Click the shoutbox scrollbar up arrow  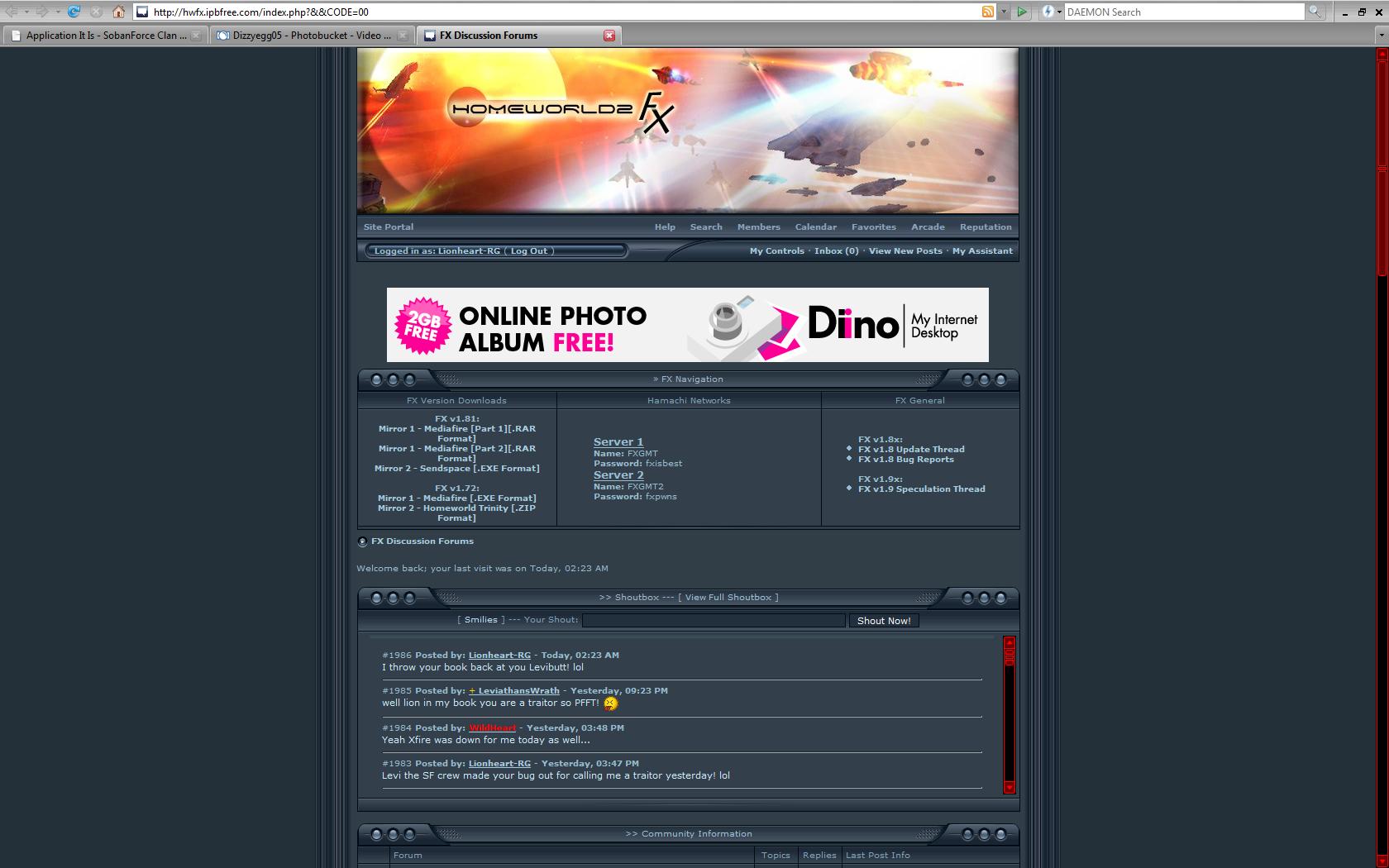1009,642
